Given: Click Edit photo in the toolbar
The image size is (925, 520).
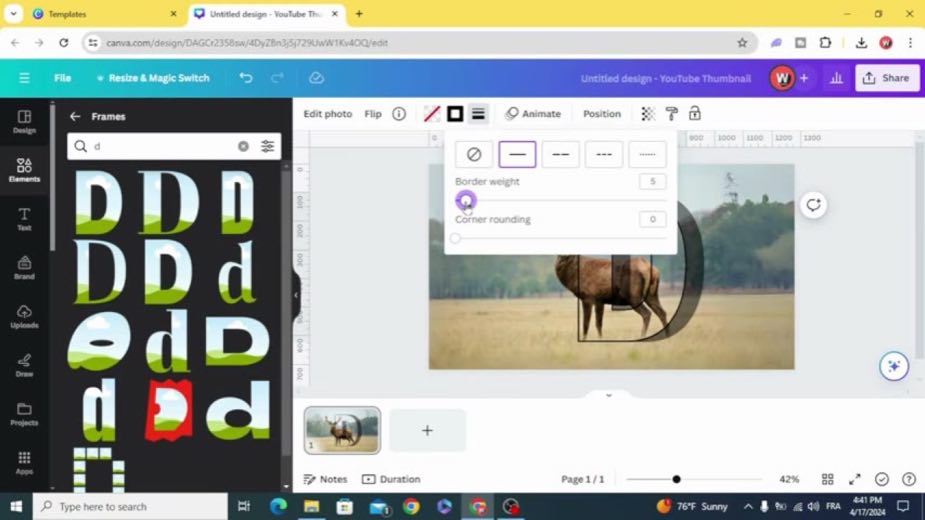Looking at the screenshot, I should (x=327, y=113).
